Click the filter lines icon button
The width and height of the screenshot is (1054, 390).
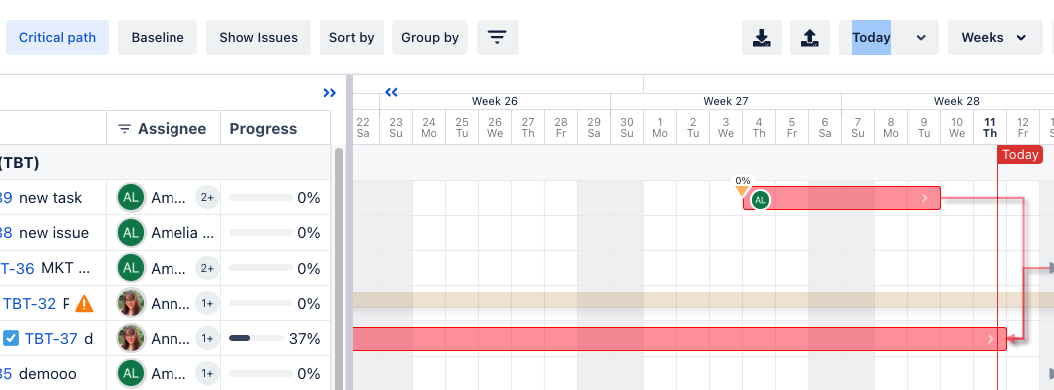point(497,38)
